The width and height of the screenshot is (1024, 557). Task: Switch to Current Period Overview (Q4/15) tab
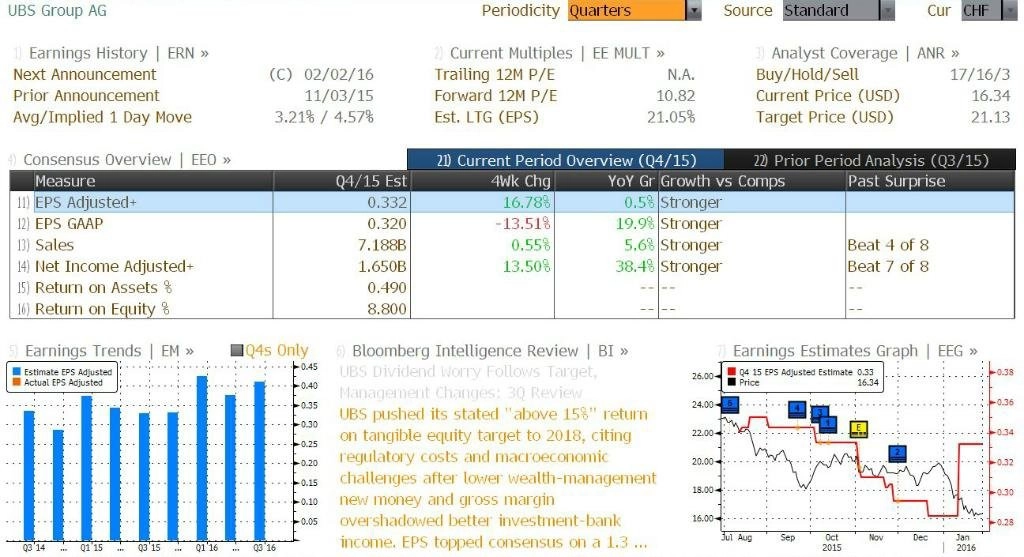(566, 160)
